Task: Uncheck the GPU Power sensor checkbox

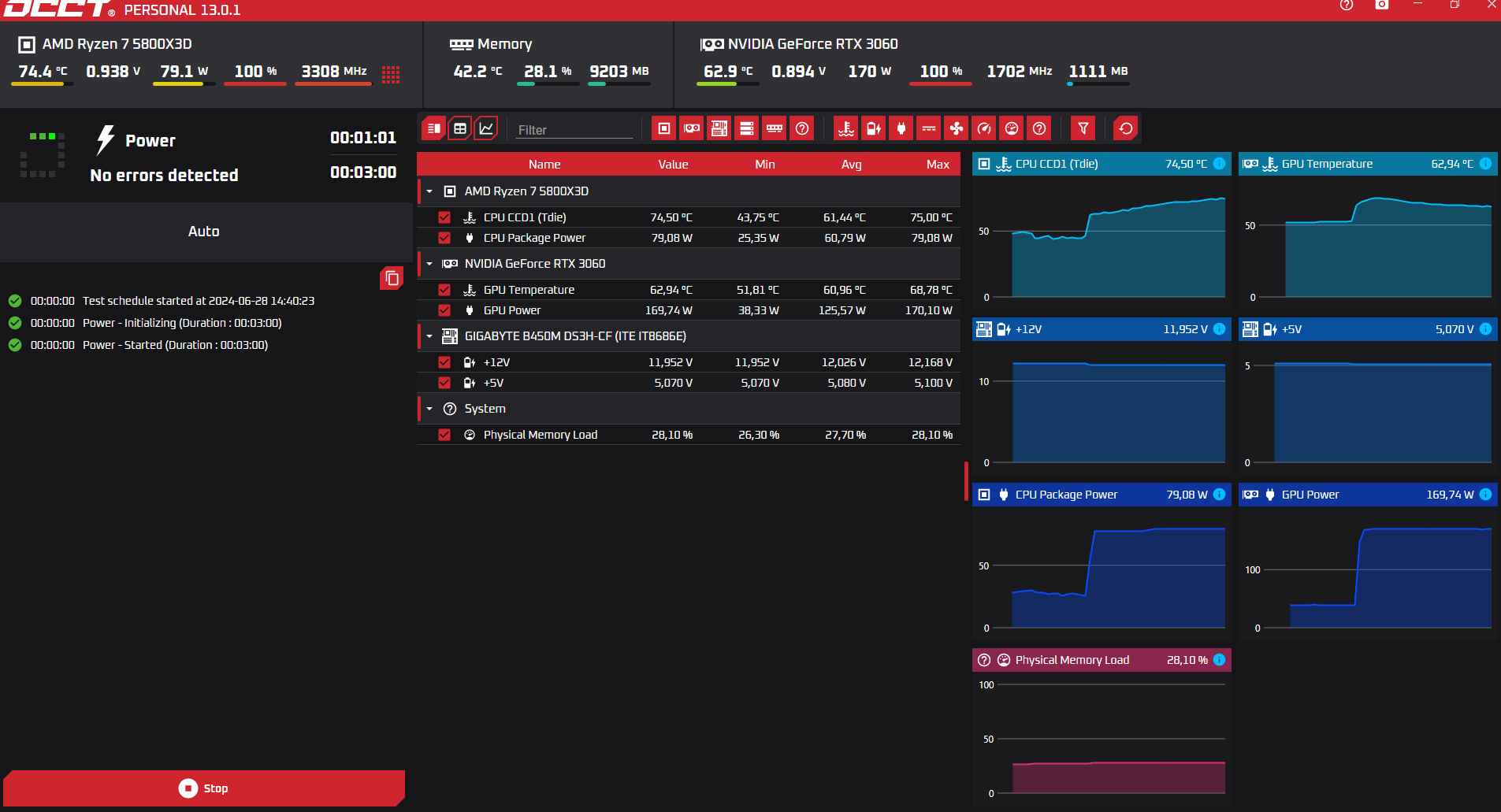Action: [444, 310]
